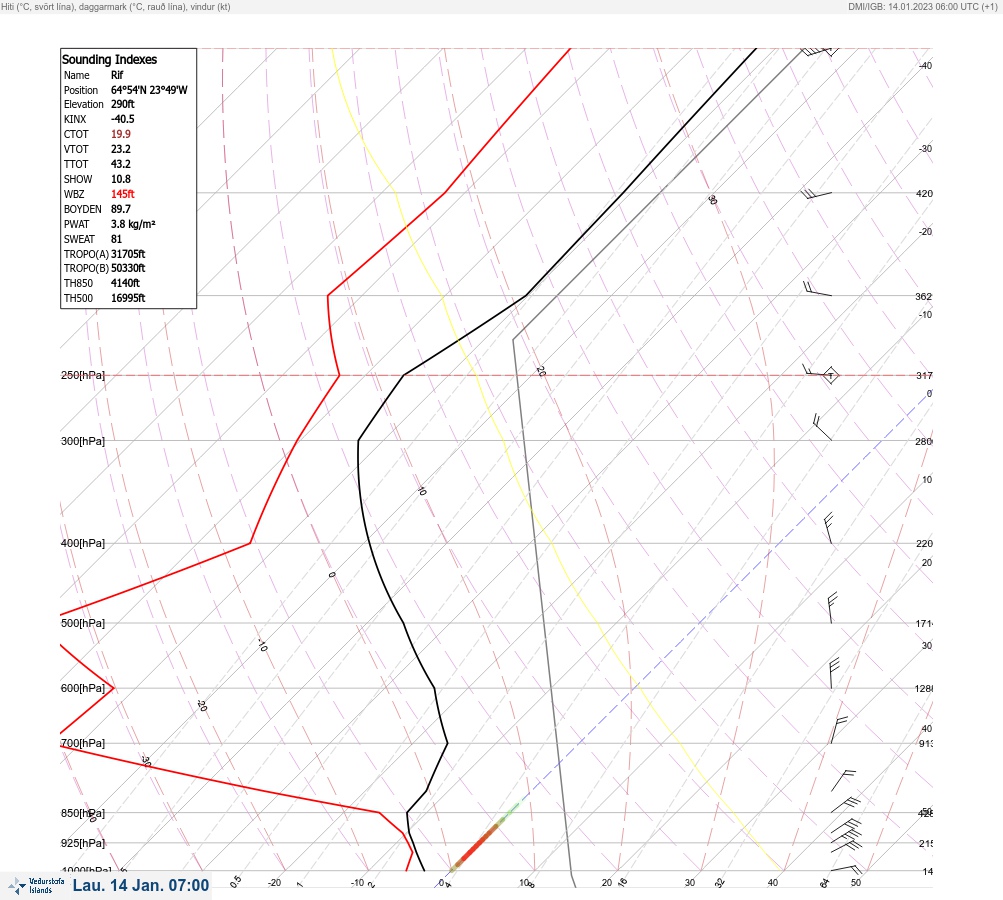Click the 500[hPa] pressure label
1003x900 pixels.
[83, 623]
